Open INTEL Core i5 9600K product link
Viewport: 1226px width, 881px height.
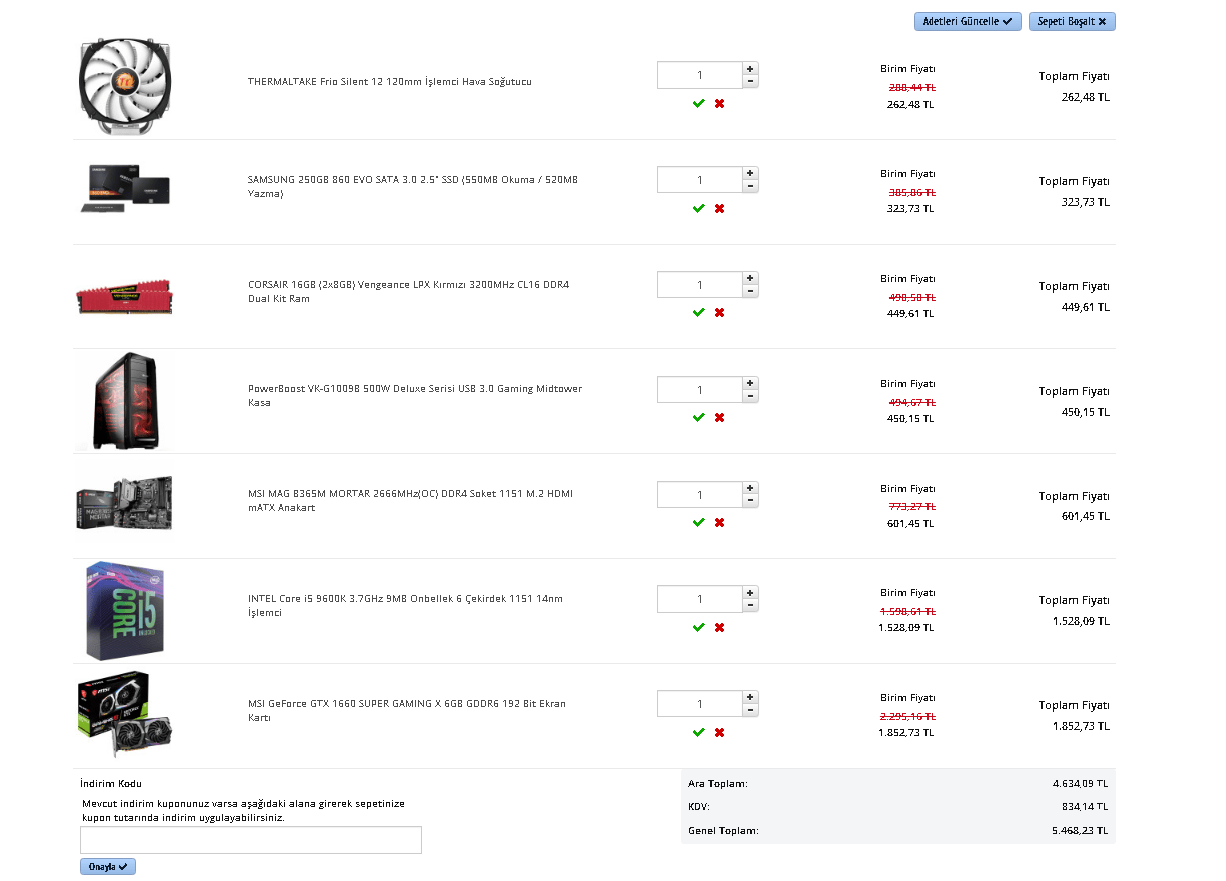pyautogui.click(x=405, y=605)
